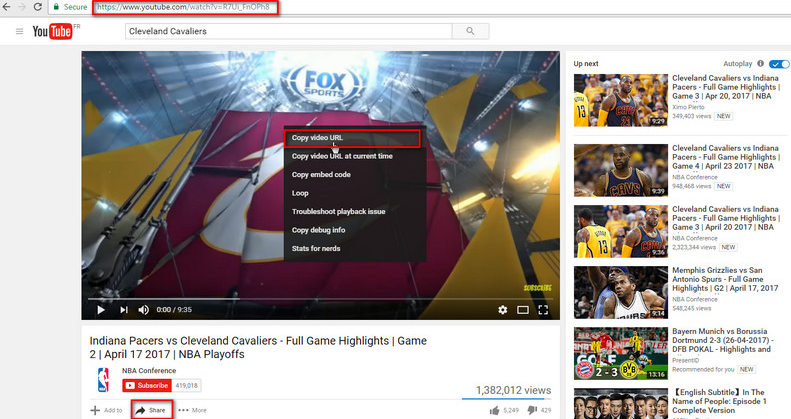Viewport: 791px width, 419px height.
Task: Click the Ximo Pierto channel name
Action: (688, 107)
